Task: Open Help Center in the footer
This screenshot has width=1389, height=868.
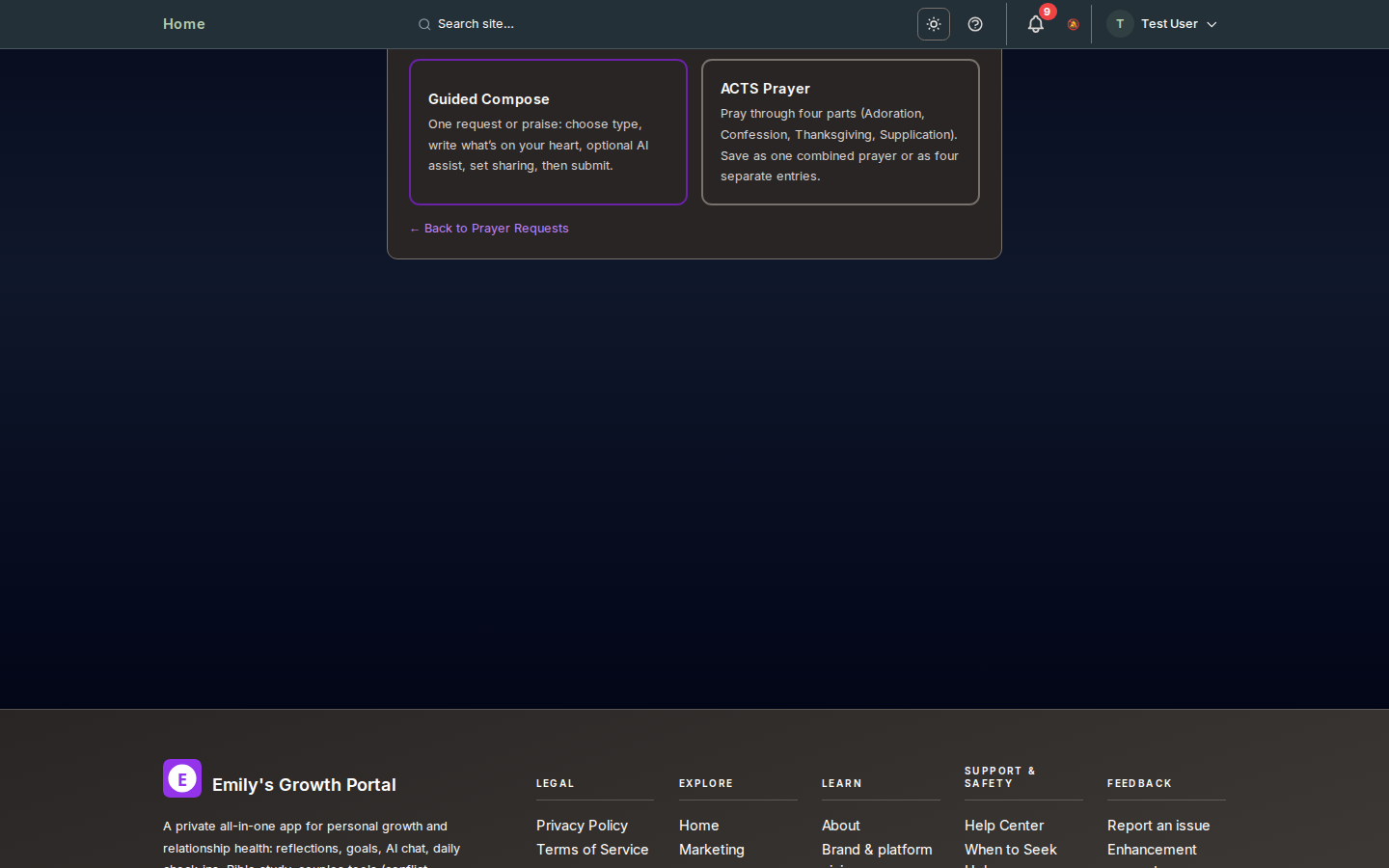Action: [x=1003, y=826]
